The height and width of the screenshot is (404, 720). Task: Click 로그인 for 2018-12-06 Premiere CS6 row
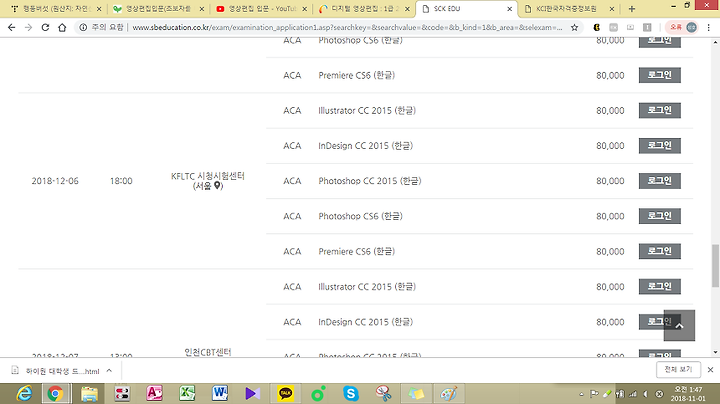tap(660, 251)
